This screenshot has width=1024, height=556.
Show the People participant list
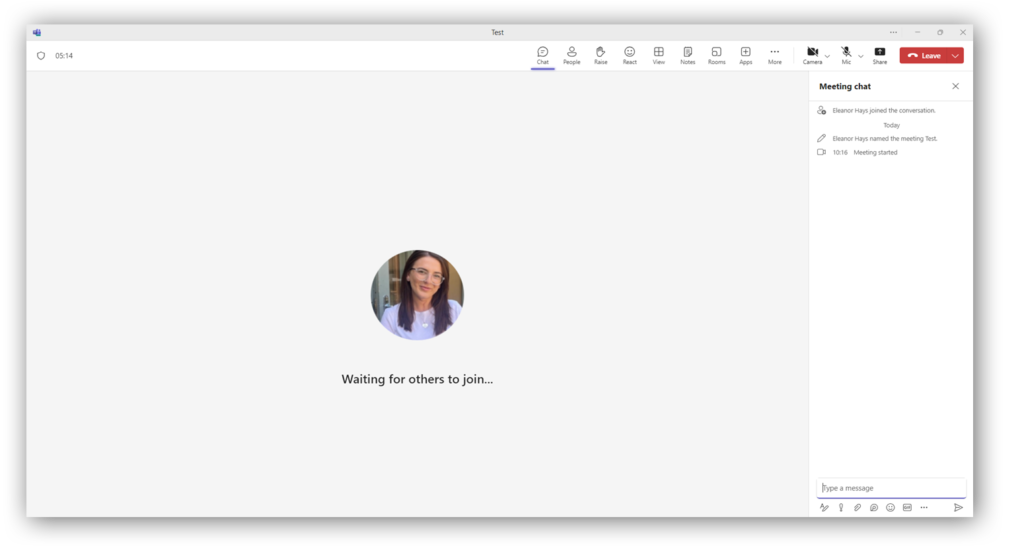[x=571, y=56]
